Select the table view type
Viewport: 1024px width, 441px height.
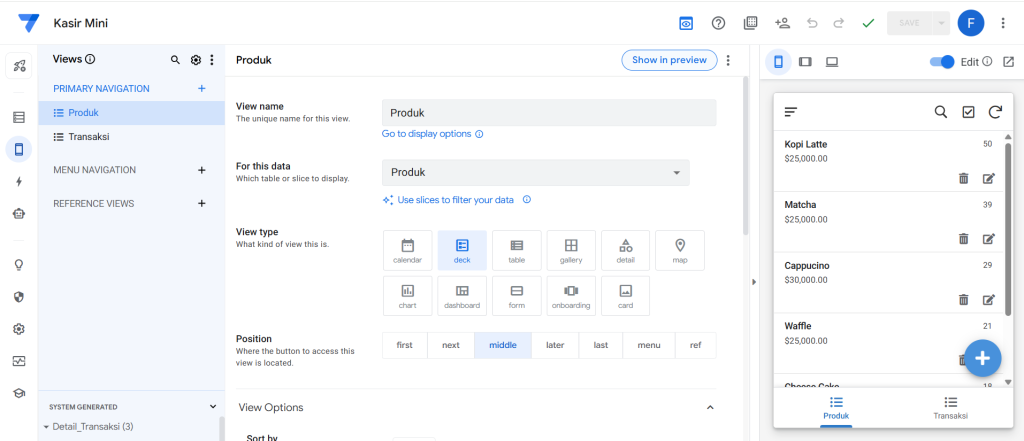517,250
